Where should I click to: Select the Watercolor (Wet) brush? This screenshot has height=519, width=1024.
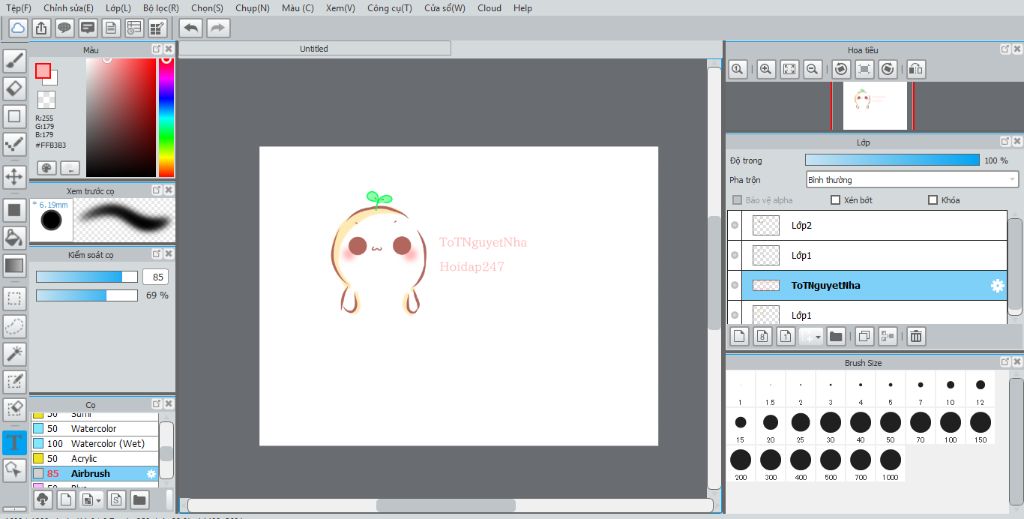point(107,443)
